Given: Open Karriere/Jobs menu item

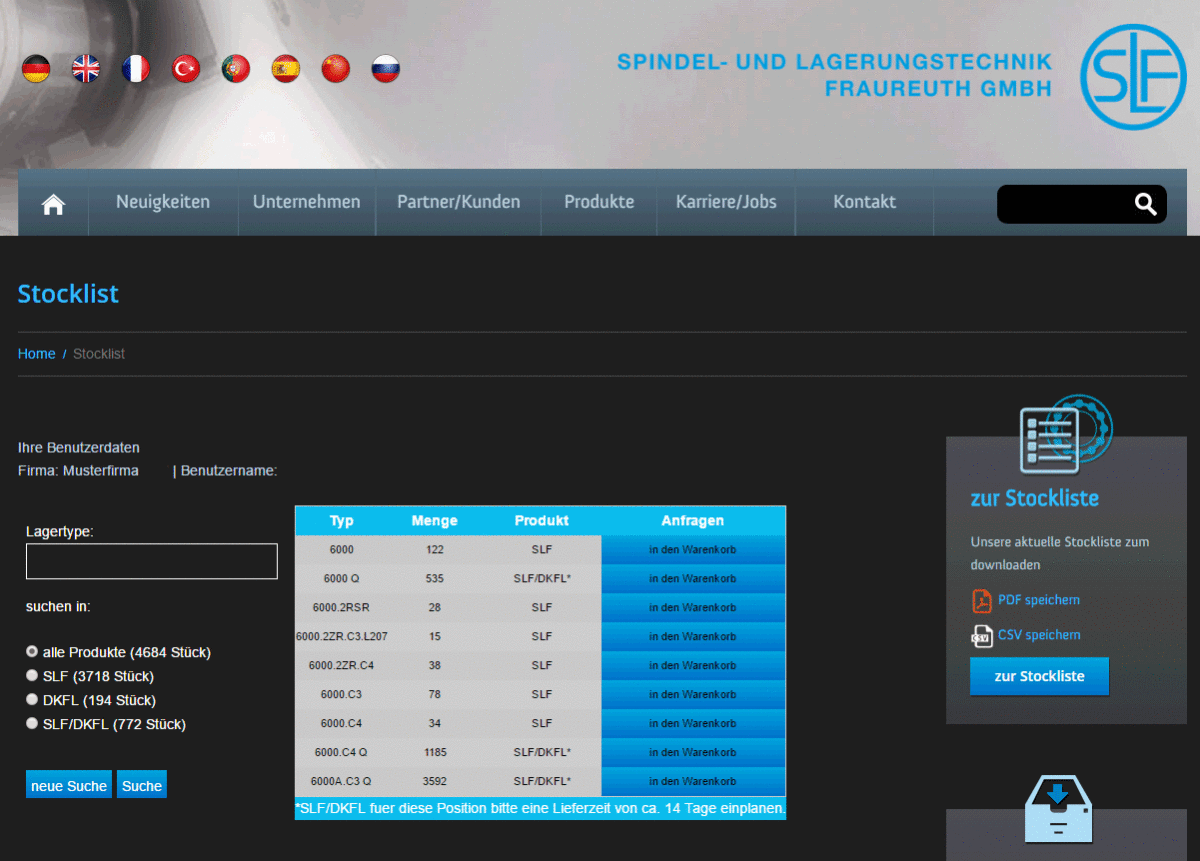Looking at the screenshot, I should pos(726,202).
